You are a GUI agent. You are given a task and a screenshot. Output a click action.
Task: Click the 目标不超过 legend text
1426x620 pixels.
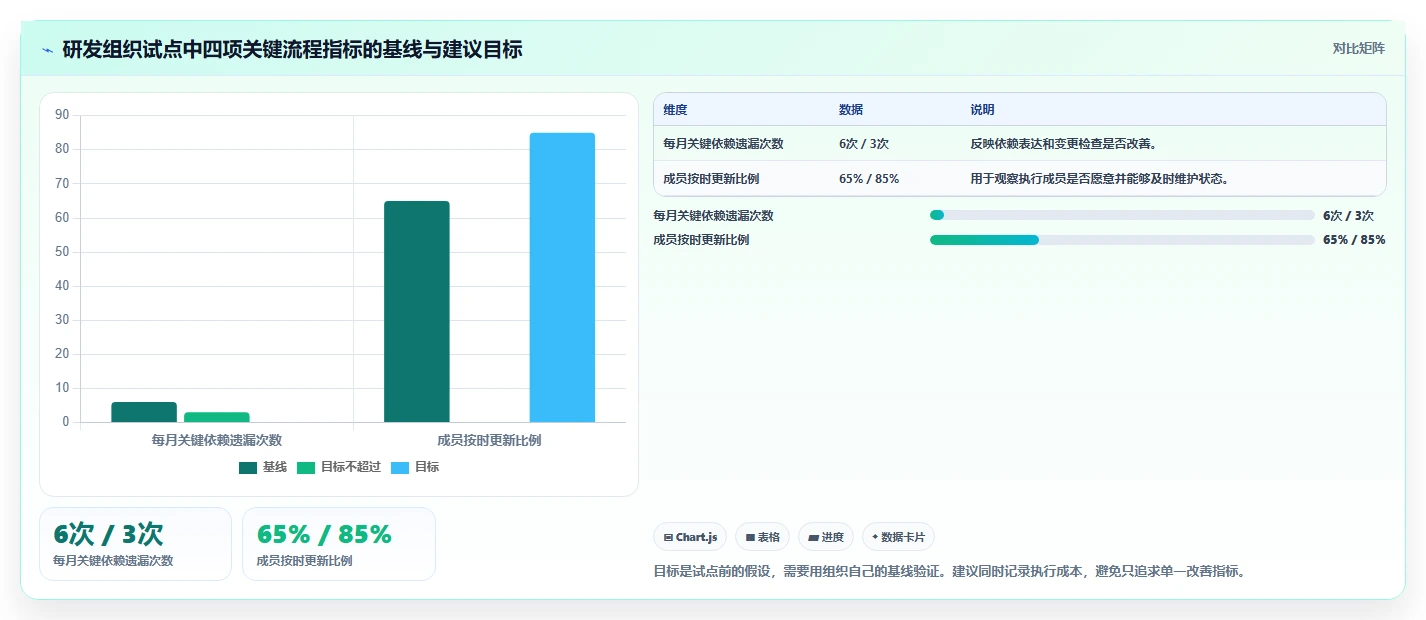tap(351, 467)
